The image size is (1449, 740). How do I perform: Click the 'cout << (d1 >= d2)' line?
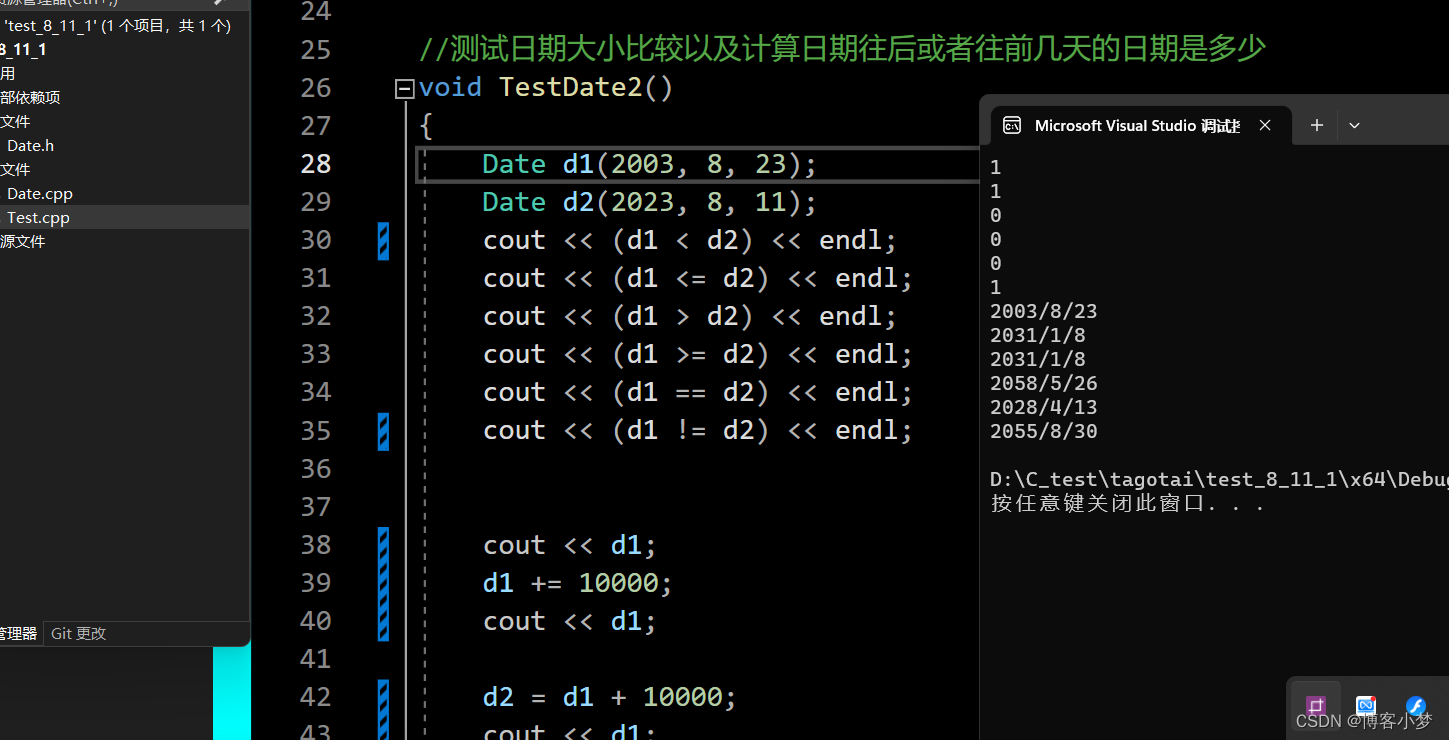coord(698,354)
